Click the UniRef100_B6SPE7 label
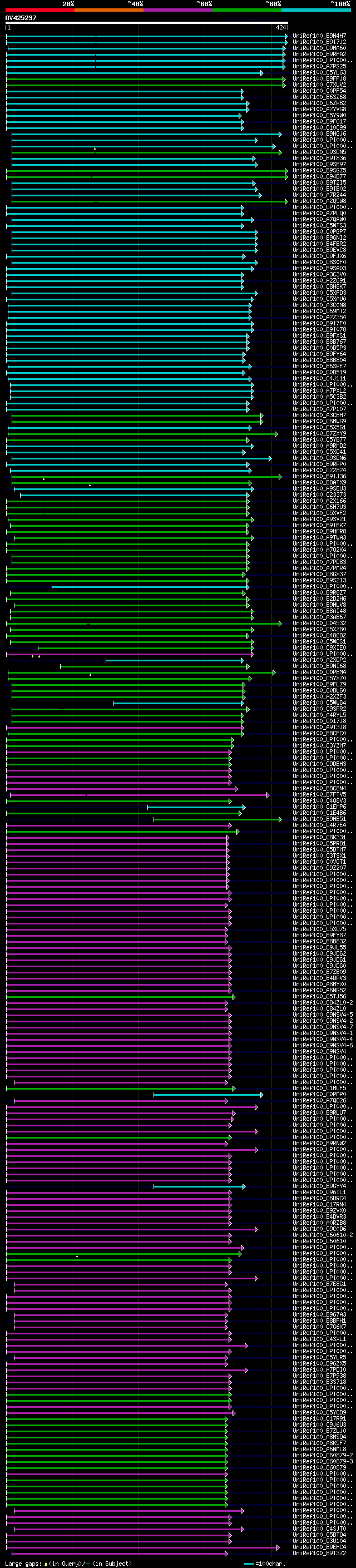This screenshot has height=1568, width=356. 319,367
